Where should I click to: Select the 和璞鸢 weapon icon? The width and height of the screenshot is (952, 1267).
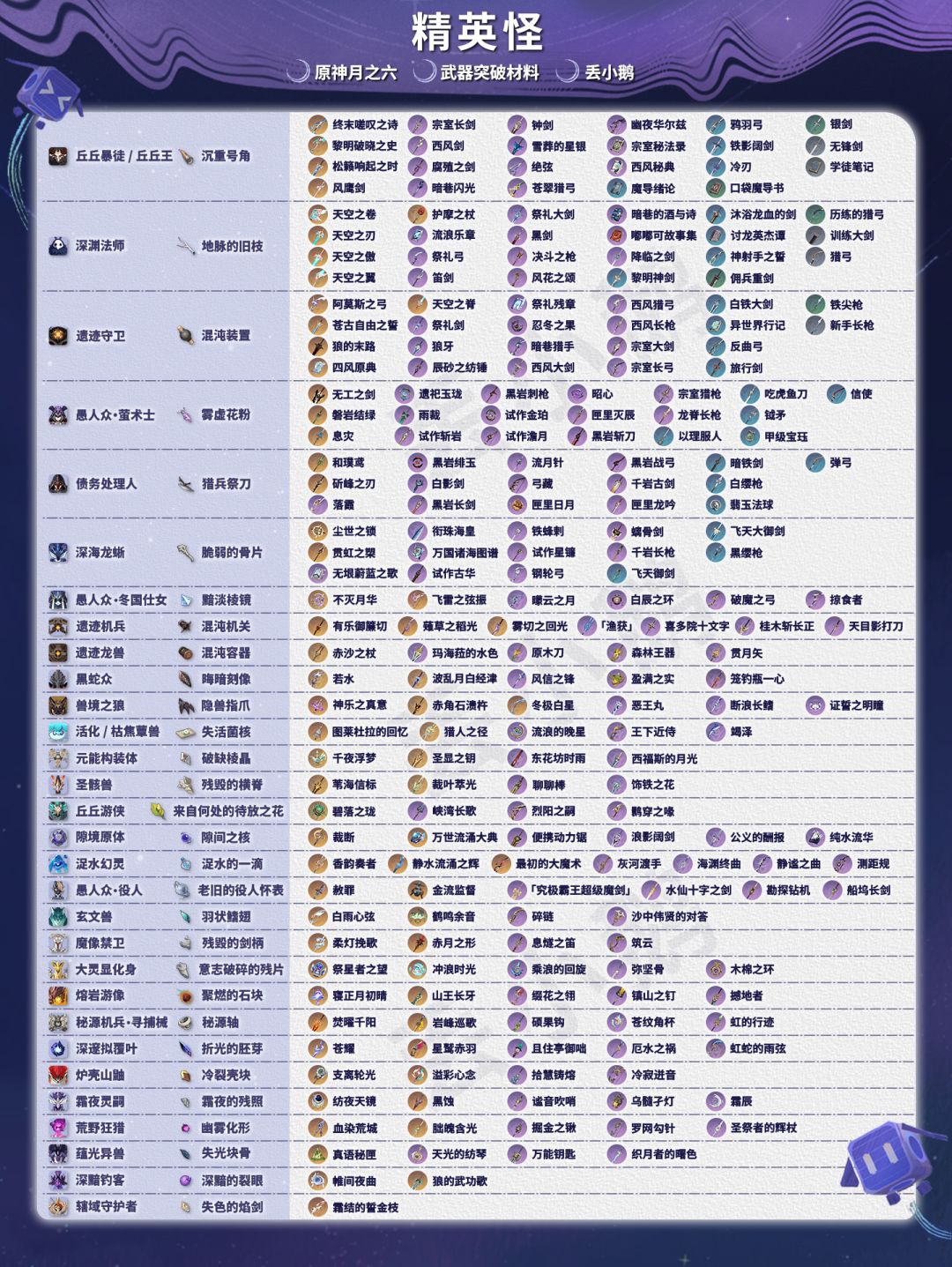318,463
